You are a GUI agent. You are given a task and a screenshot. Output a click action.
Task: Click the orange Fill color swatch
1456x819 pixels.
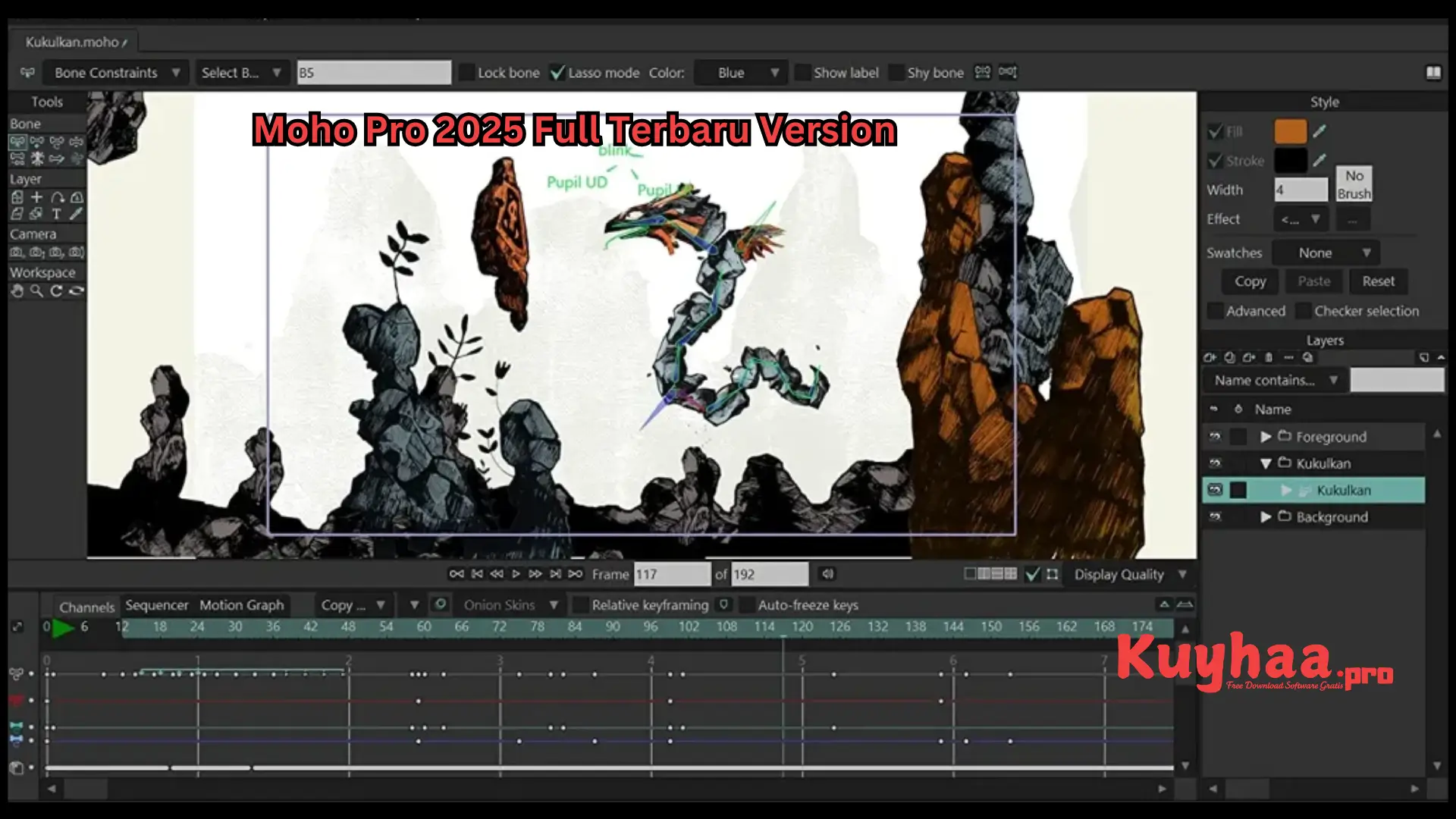(1290, 131)
